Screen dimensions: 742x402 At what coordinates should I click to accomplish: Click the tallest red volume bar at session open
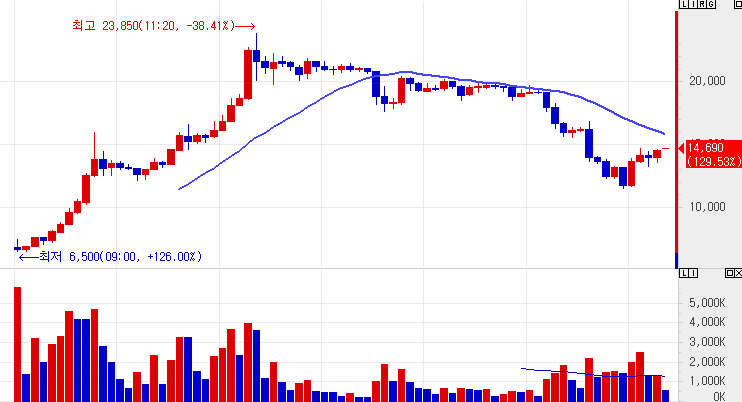pos(18,344)
